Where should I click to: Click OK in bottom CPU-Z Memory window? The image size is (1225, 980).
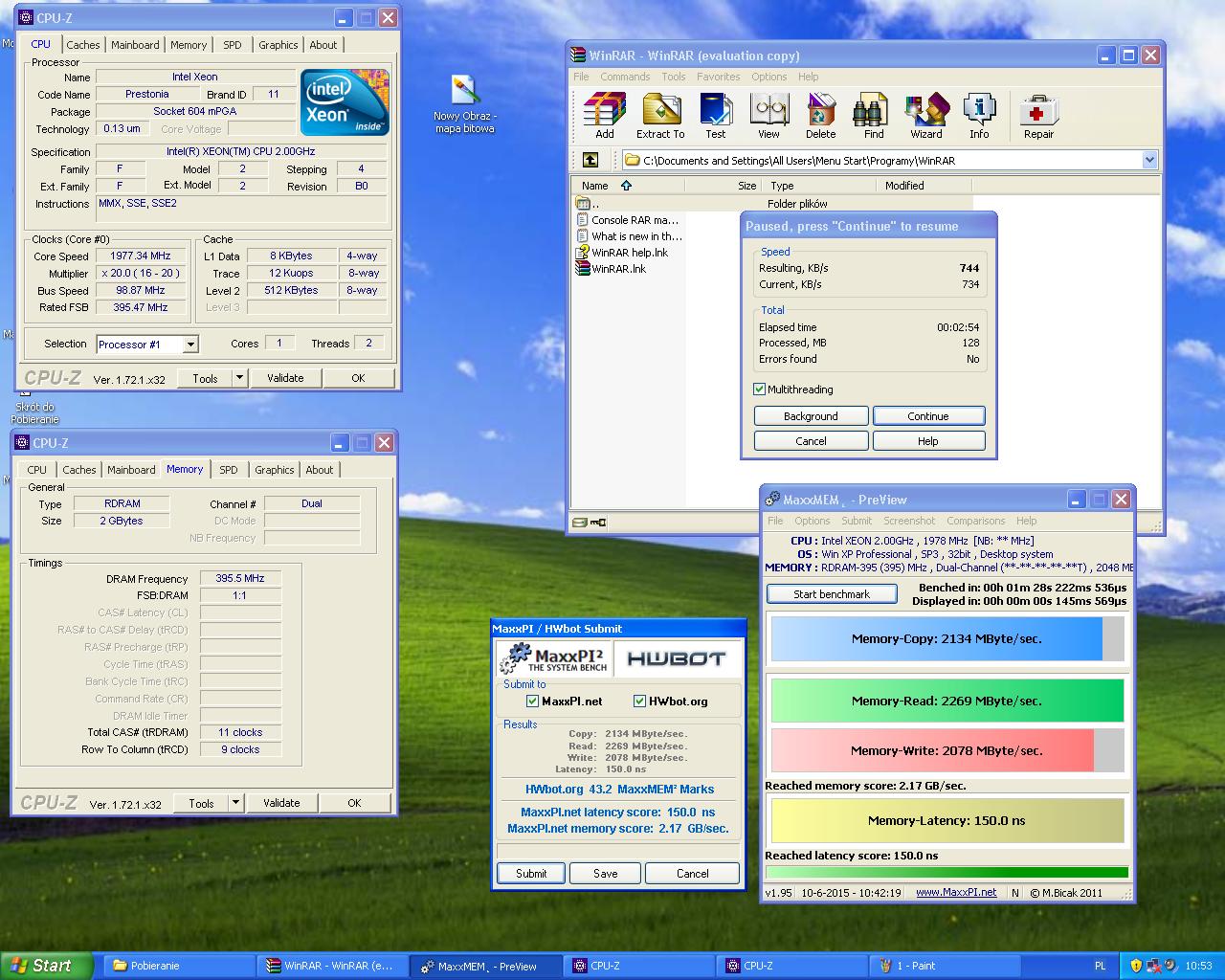pos(354,803)
